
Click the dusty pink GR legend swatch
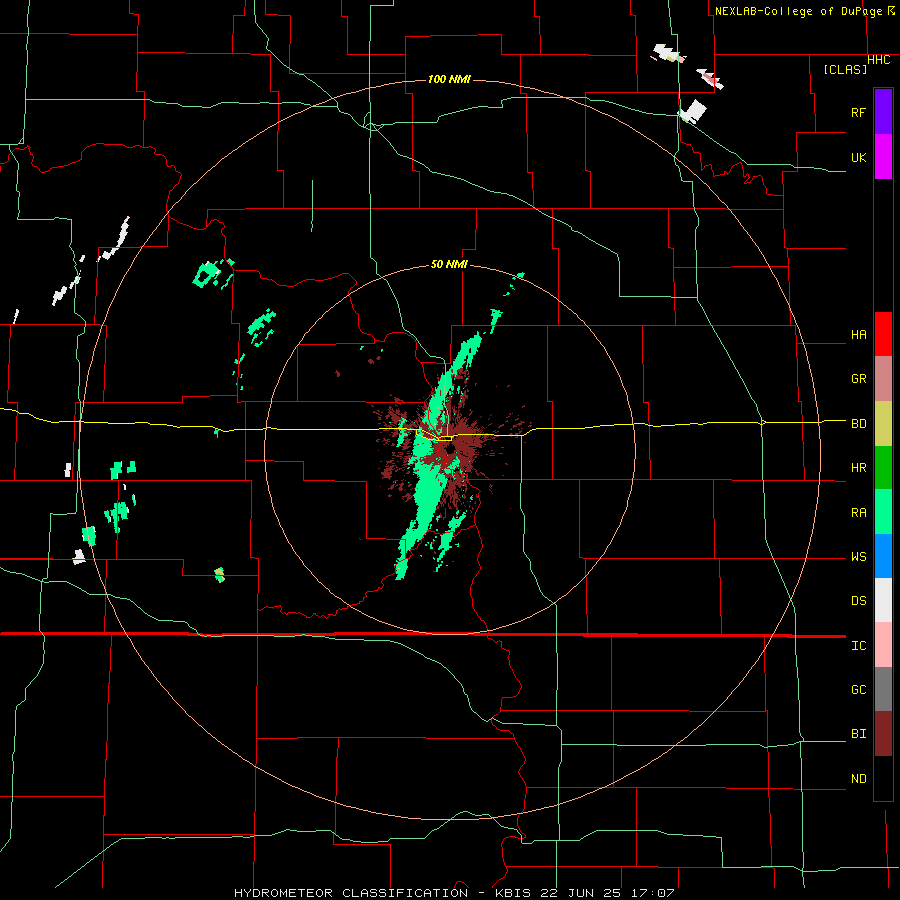[x=883, y=378]
